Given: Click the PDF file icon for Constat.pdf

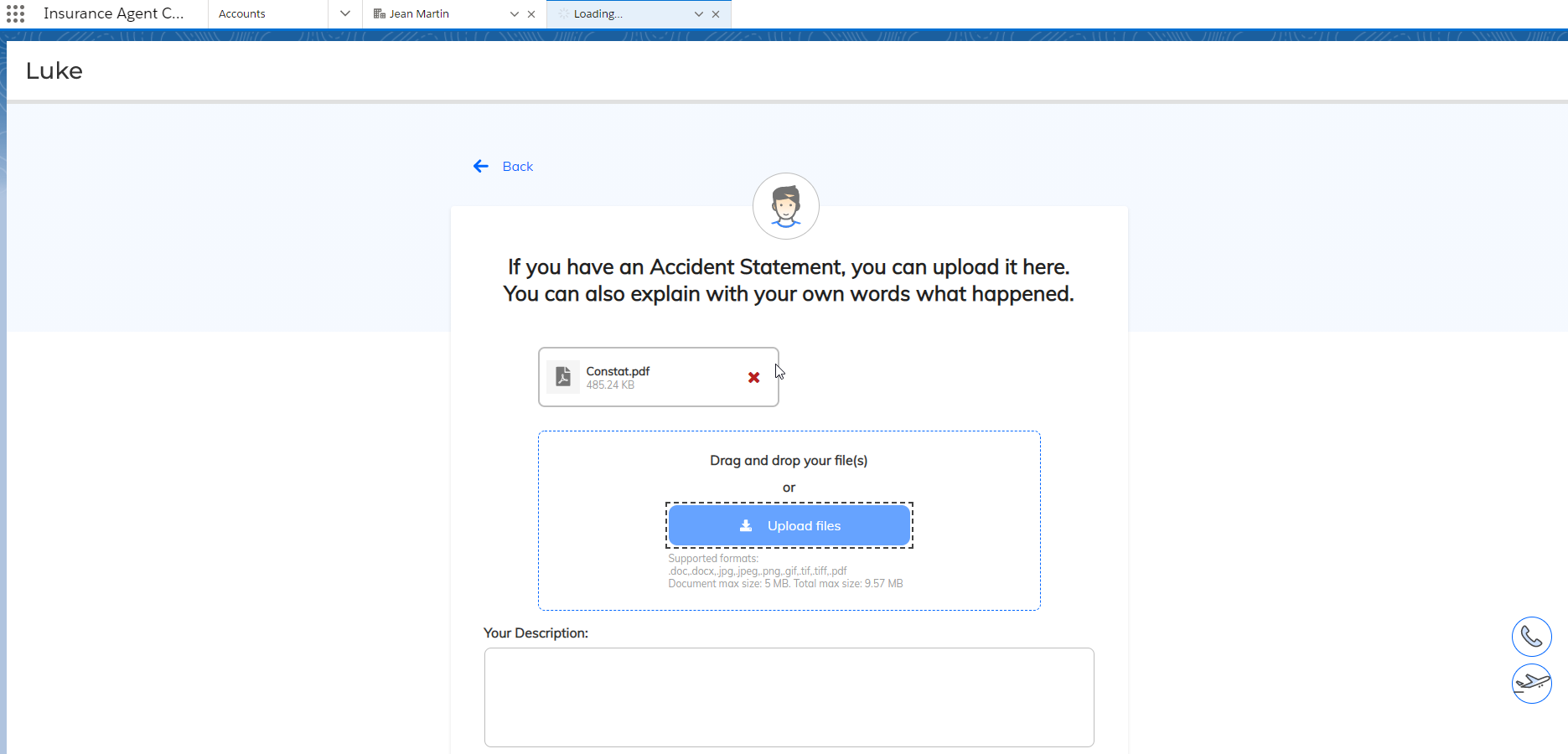Looking at the screenshot, I should (x=563, y=377).
